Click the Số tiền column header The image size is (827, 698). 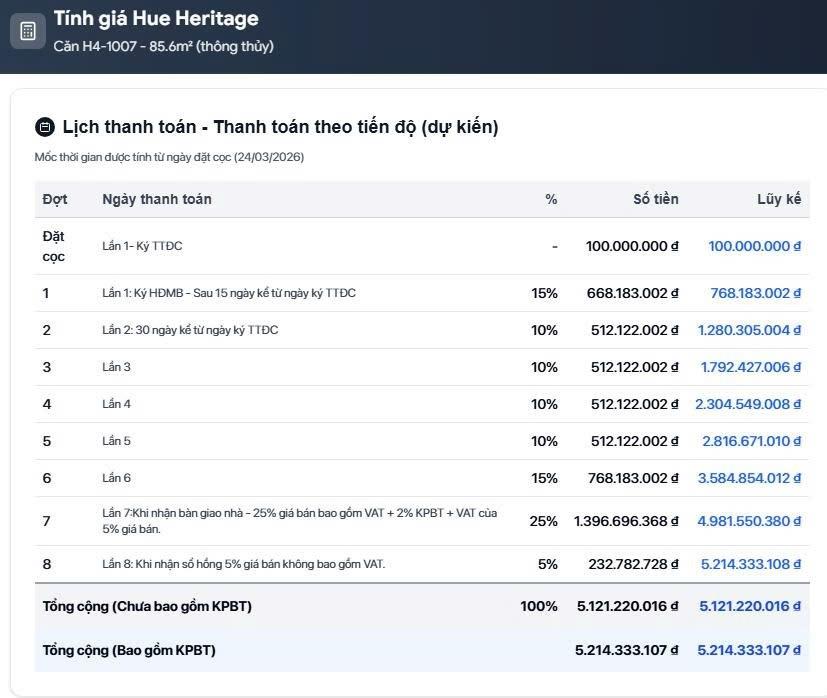(x=655, y=199)
